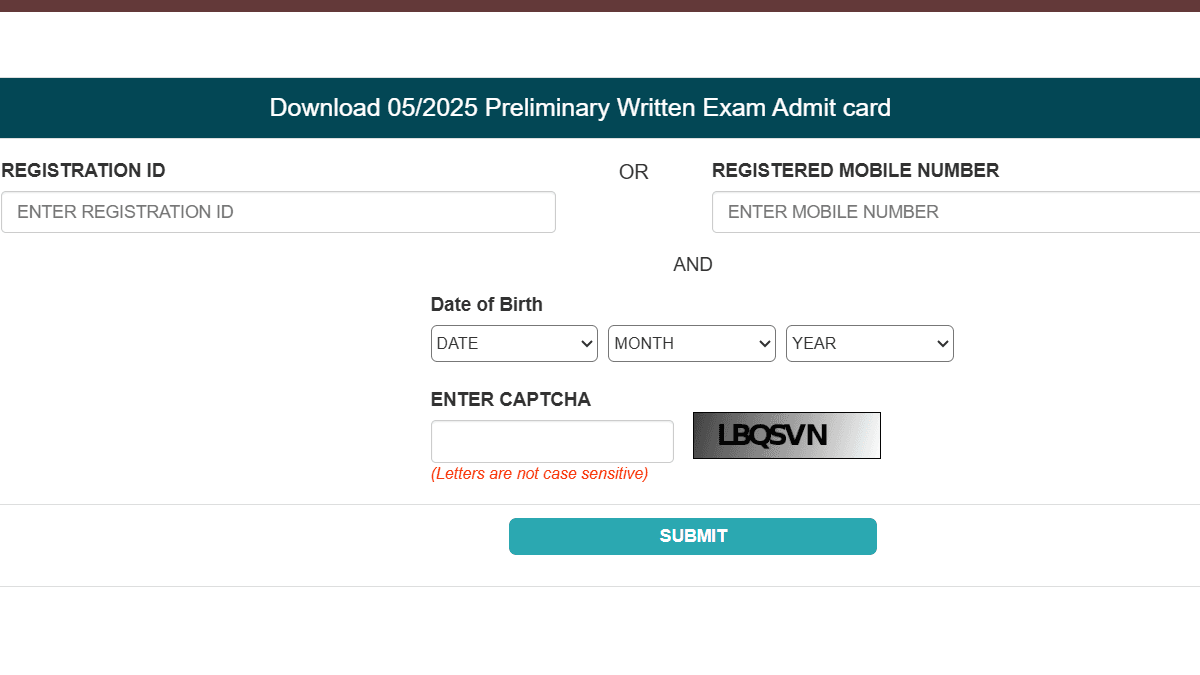This screenshot has height=675, width=1200.
Task: Click the LBQSVN captcha image
Action: (786, 435)
